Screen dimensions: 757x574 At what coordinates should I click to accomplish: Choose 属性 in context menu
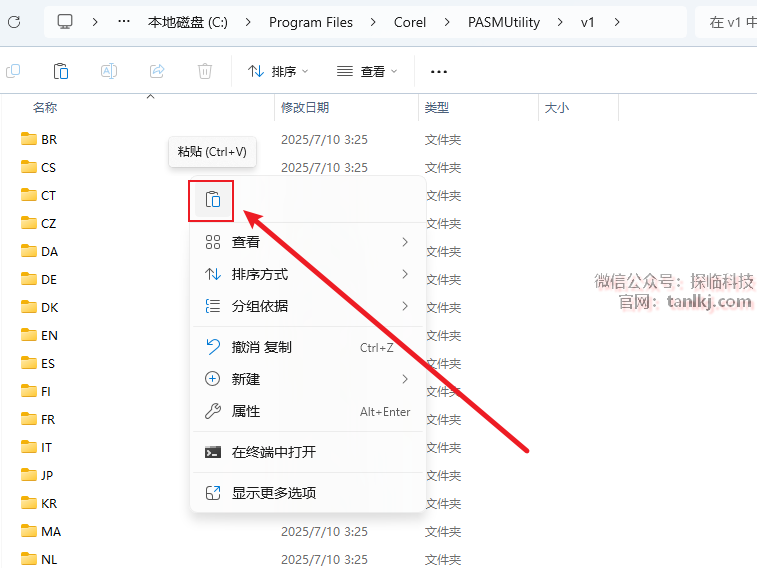pyautogui.click(x=308, y=411)
